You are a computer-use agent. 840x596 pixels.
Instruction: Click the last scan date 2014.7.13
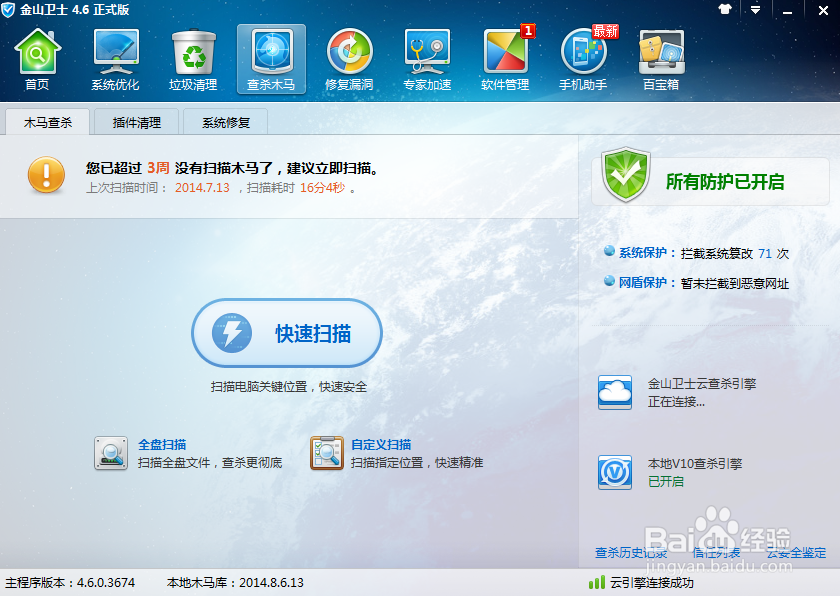point(202,188)
